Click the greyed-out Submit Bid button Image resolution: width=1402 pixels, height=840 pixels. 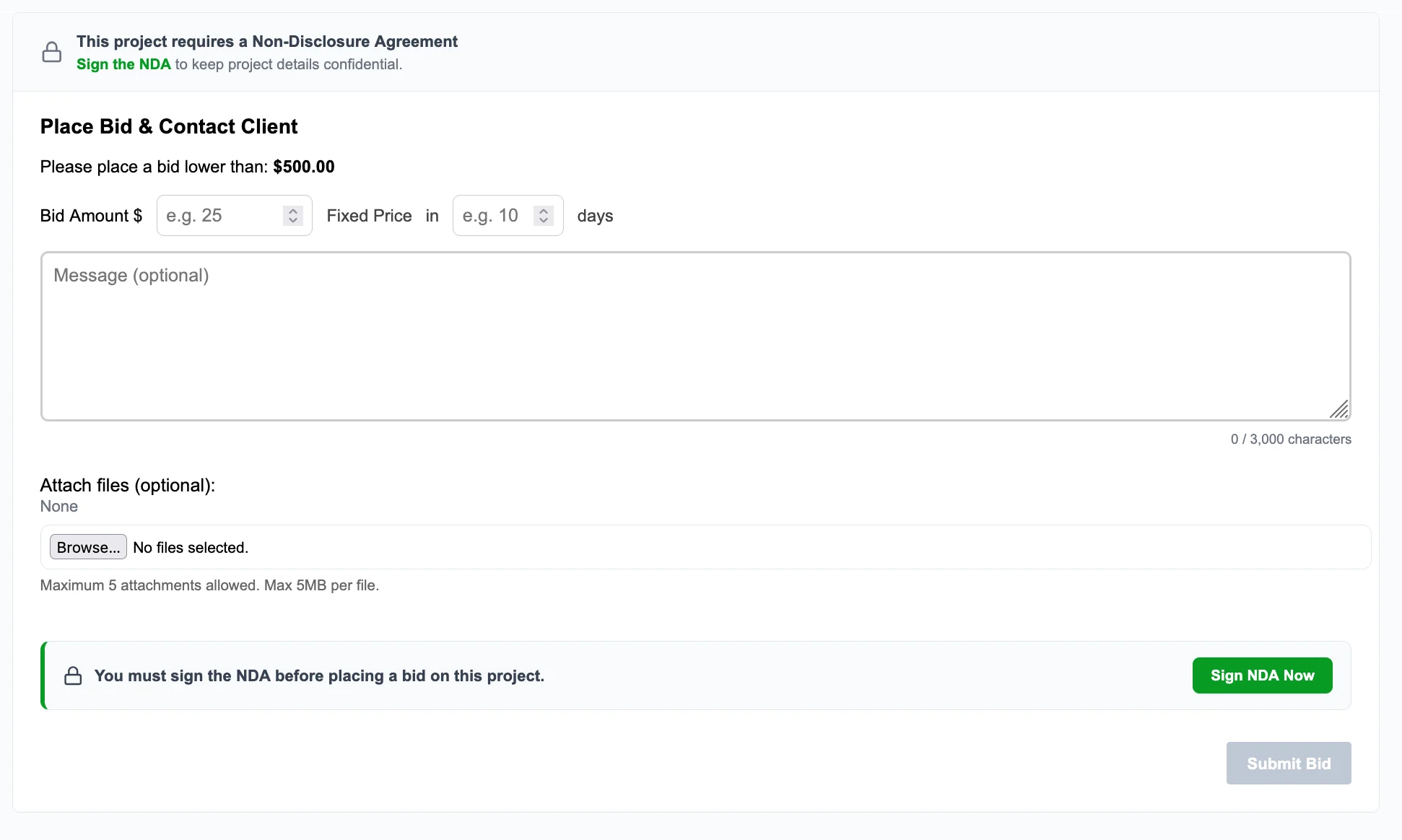coord(1288,764)
